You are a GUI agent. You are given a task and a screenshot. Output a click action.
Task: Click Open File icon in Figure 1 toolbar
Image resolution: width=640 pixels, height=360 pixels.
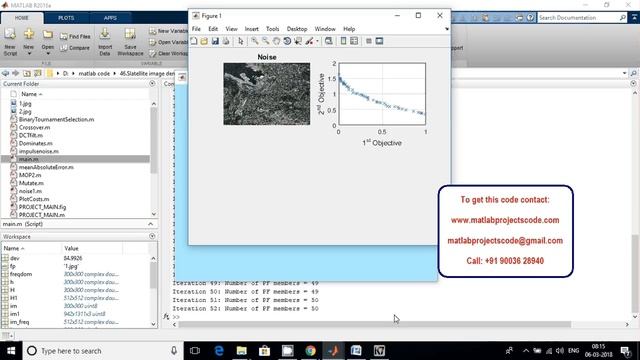pos(204,41)
